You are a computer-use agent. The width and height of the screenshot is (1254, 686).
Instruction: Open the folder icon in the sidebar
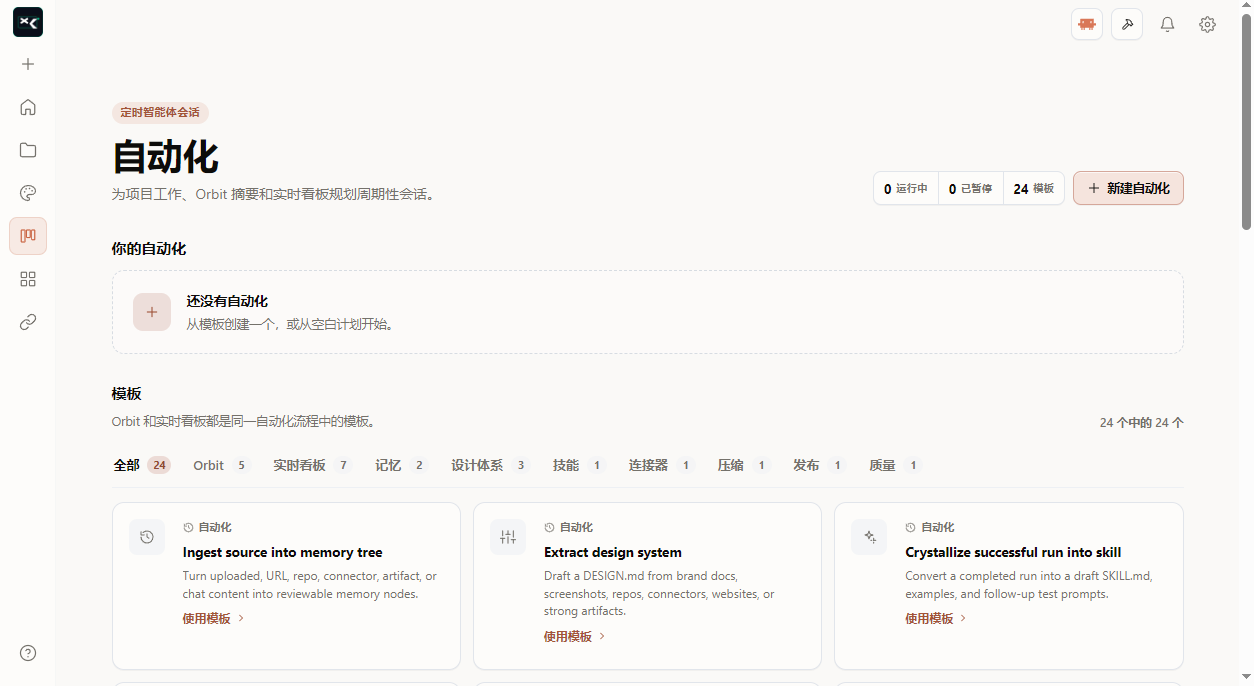[x=28, y=150]
